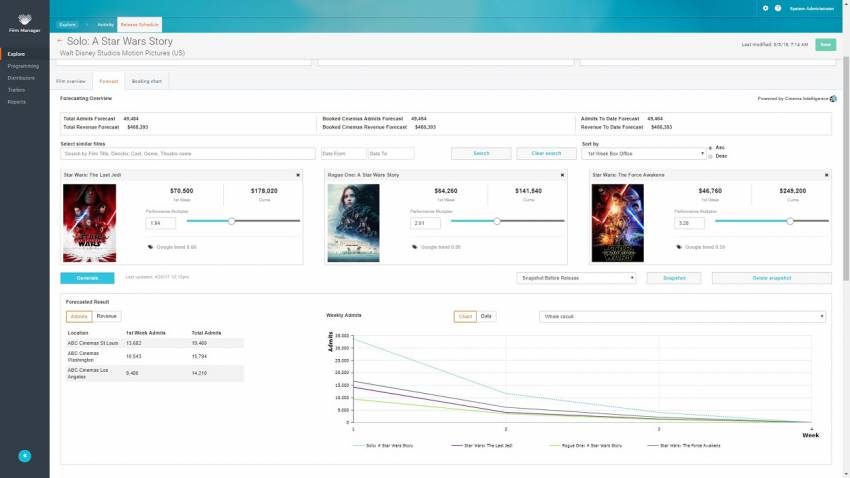
Task: Switch forecasted result to Revenue
Action: [x=106, y=316]
